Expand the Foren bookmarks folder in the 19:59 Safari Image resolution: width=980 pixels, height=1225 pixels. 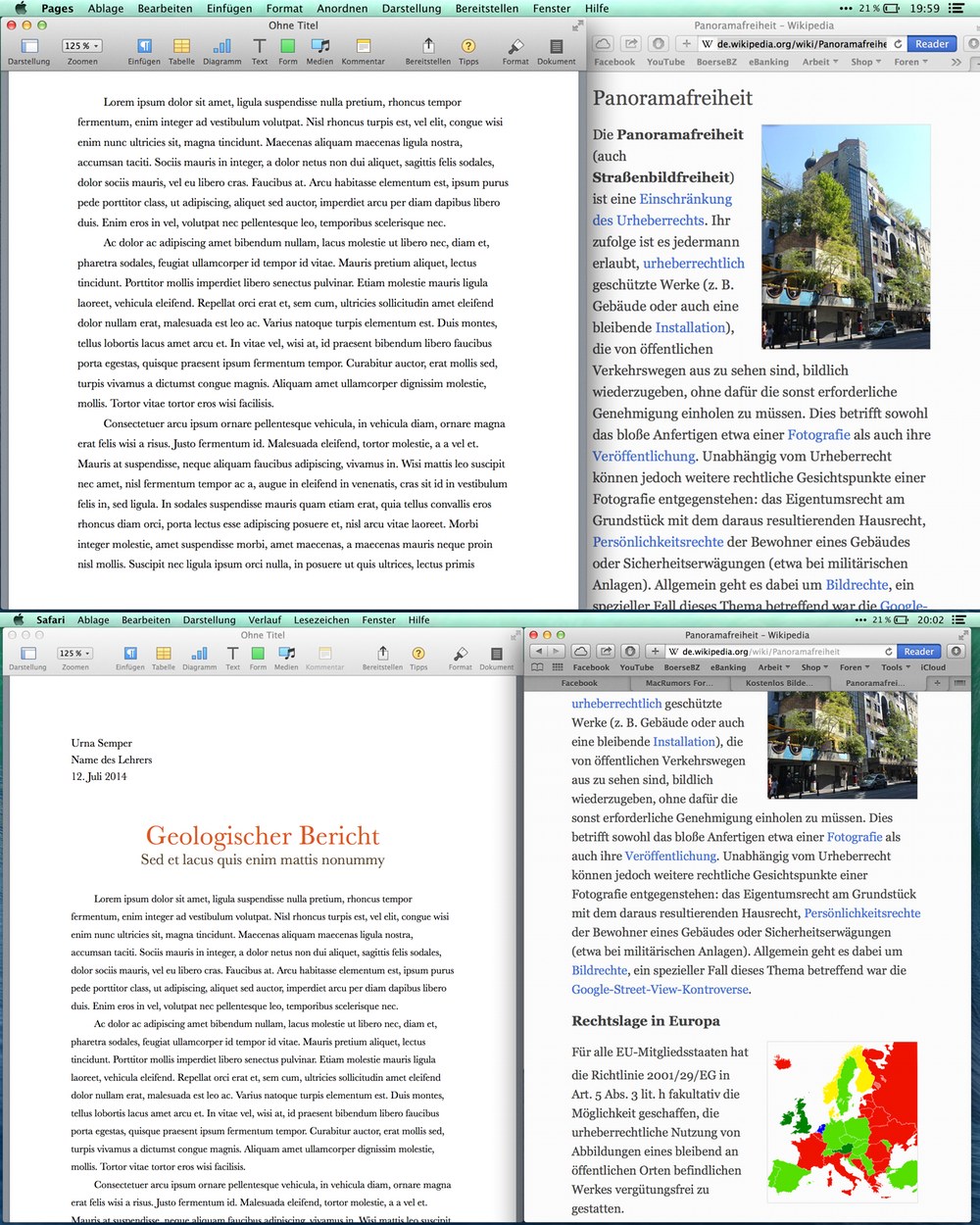(910, 62)
